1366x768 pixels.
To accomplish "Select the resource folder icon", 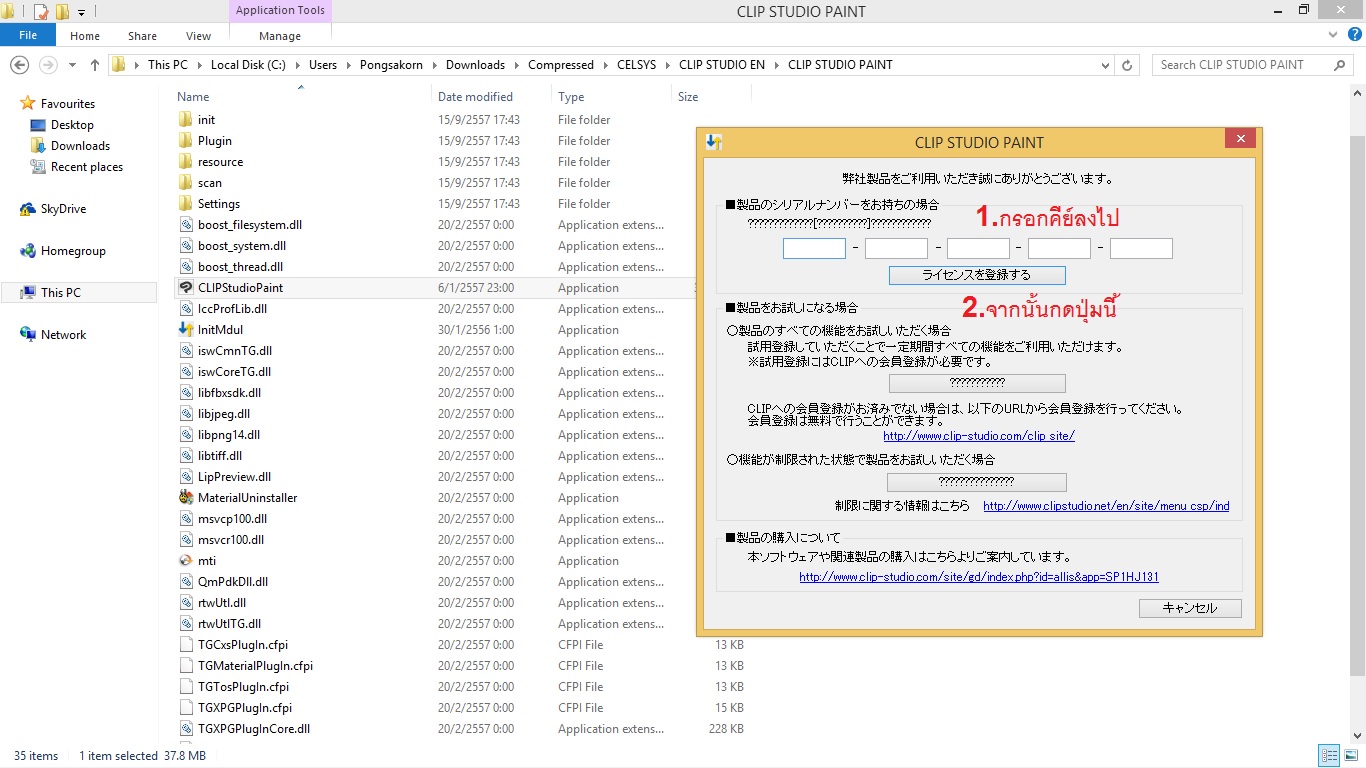I will click(185, 162).
